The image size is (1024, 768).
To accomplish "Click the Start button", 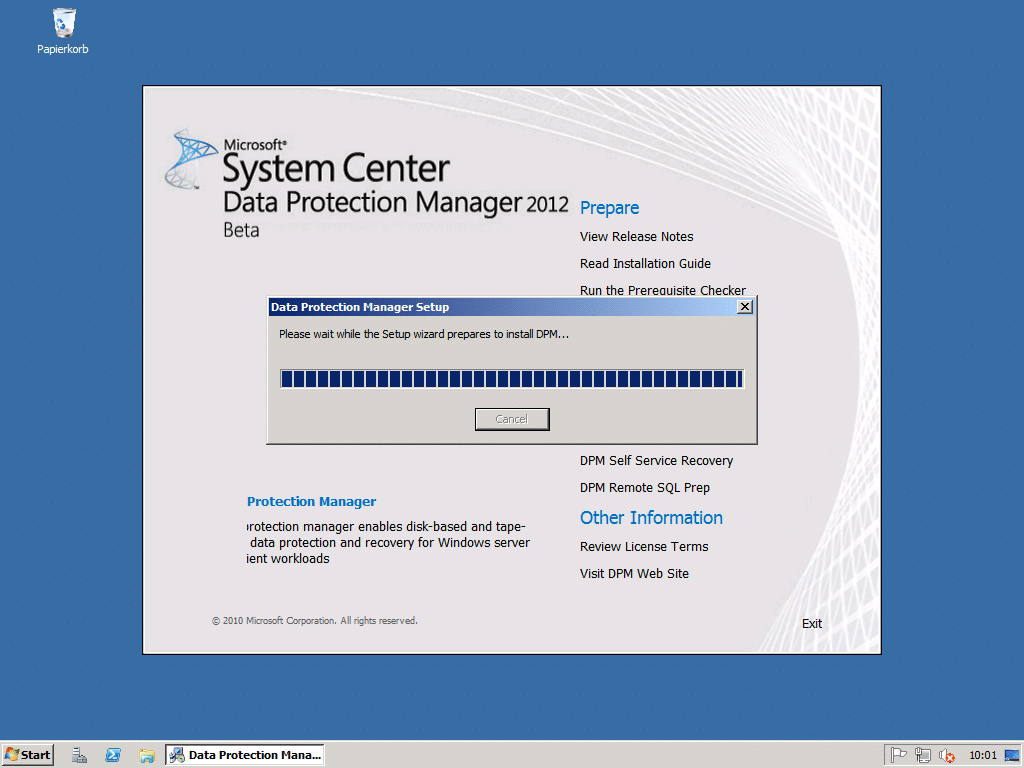I will click(28, 755).
